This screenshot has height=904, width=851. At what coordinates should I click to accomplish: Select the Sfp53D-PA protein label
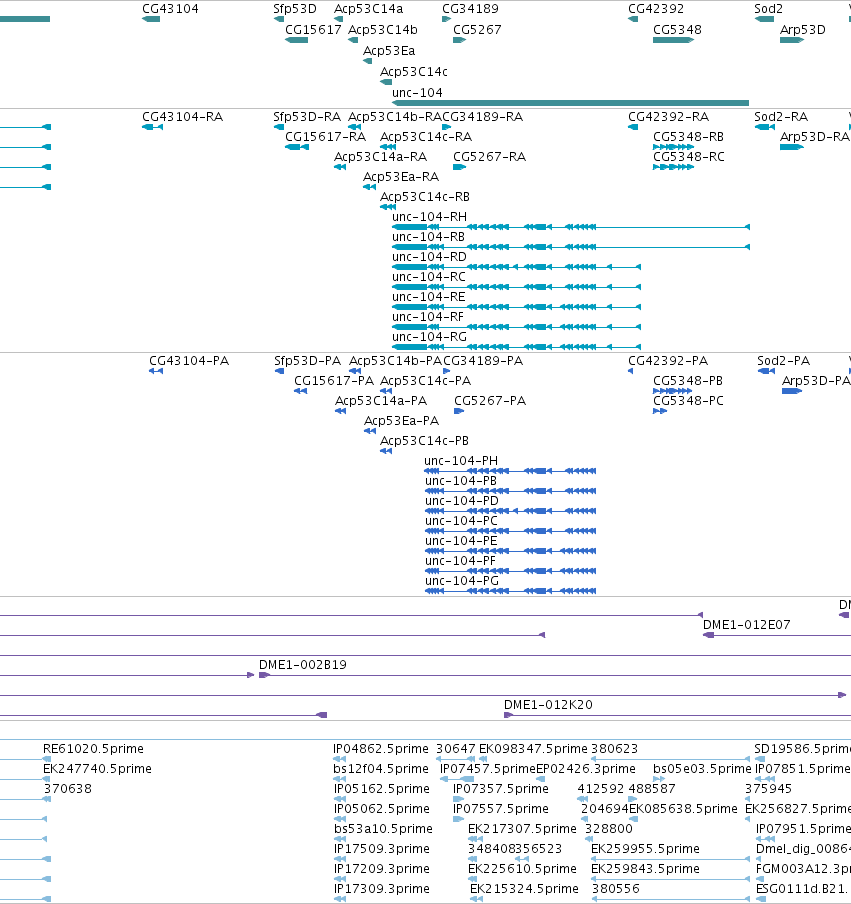(307, 360)
